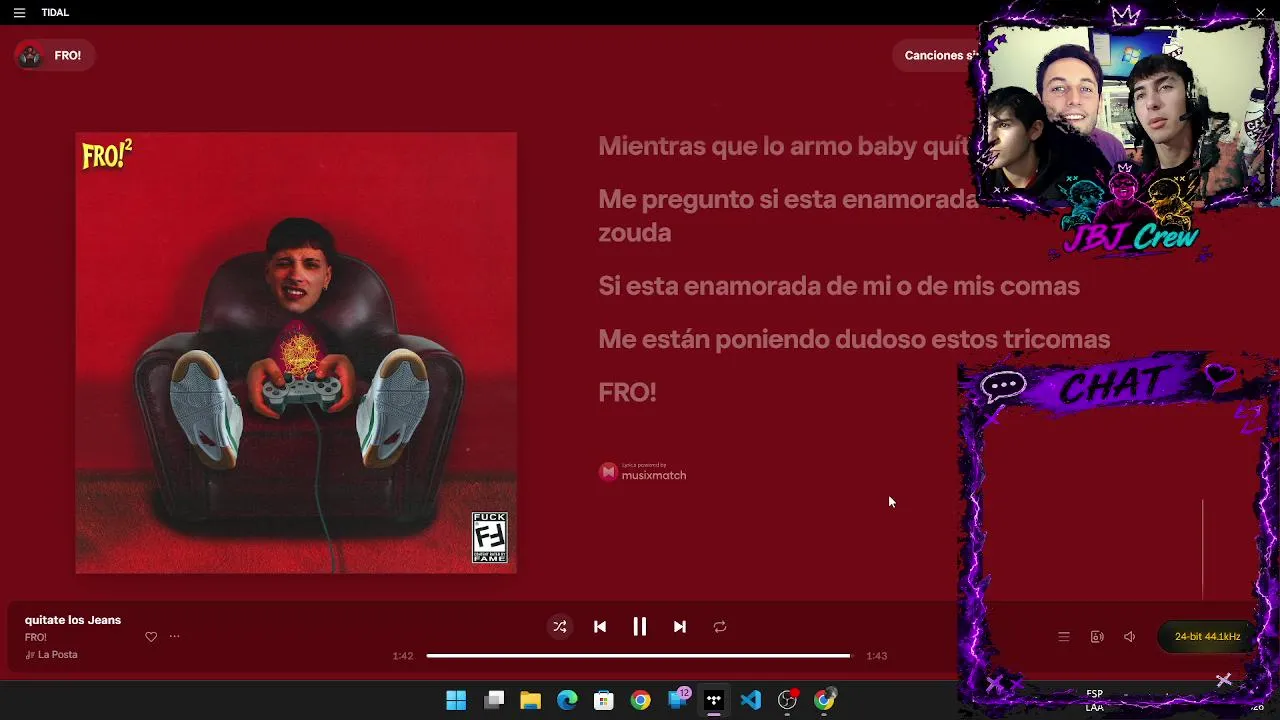Click the TIDAL title in window bar
This screenshot has width=1280, height=720.
click(55, 13)
